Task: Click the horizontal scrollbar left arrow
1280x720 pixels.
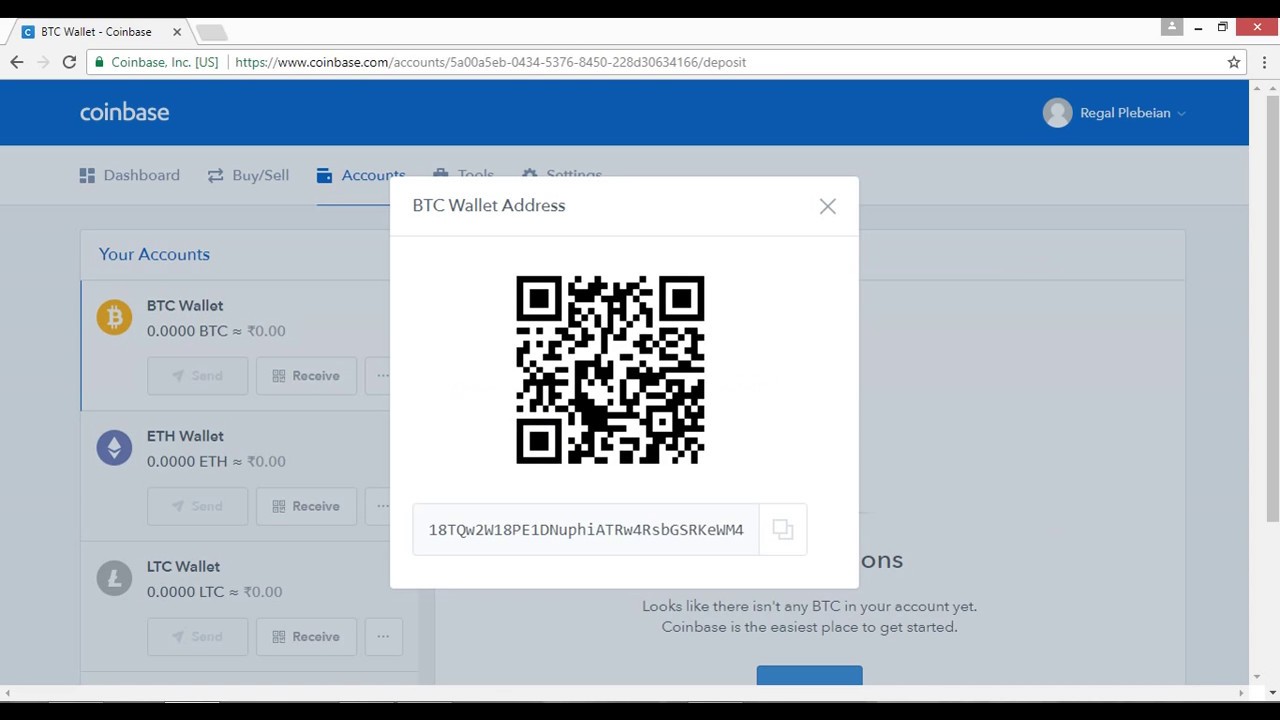Action: coord(8,692)
